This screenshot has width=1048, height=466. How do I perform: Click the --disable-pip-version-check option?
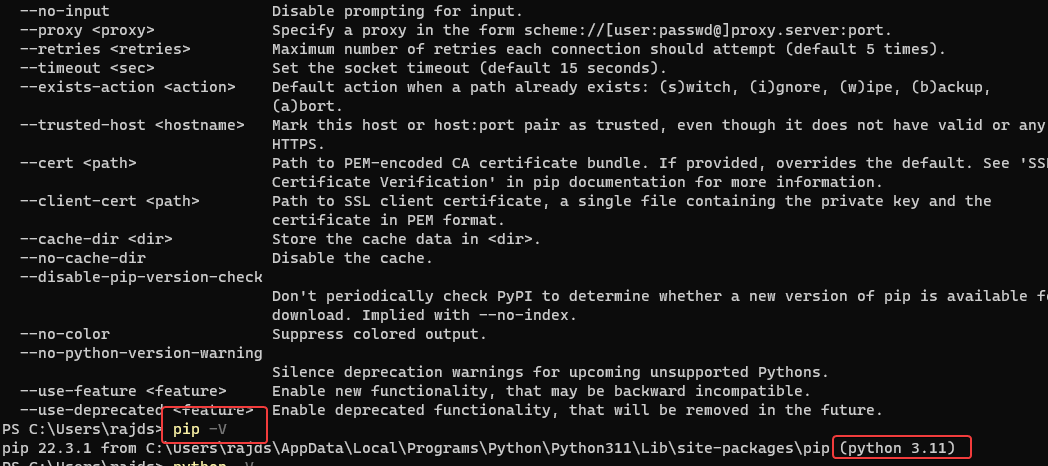141,277
